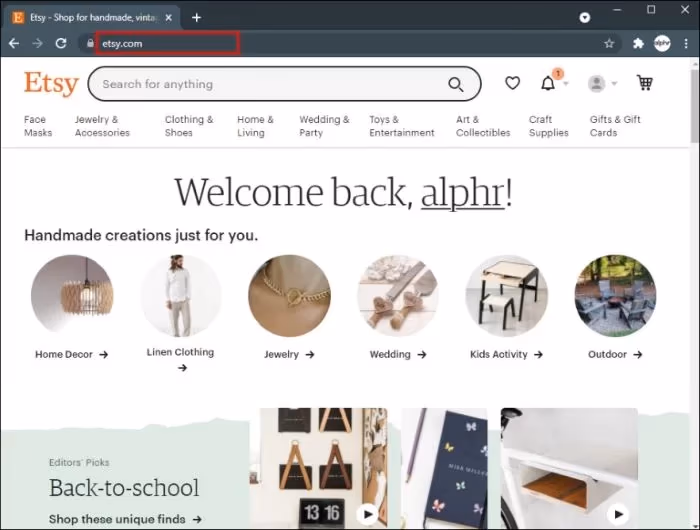Open a new browser tab

pos(196,17)
